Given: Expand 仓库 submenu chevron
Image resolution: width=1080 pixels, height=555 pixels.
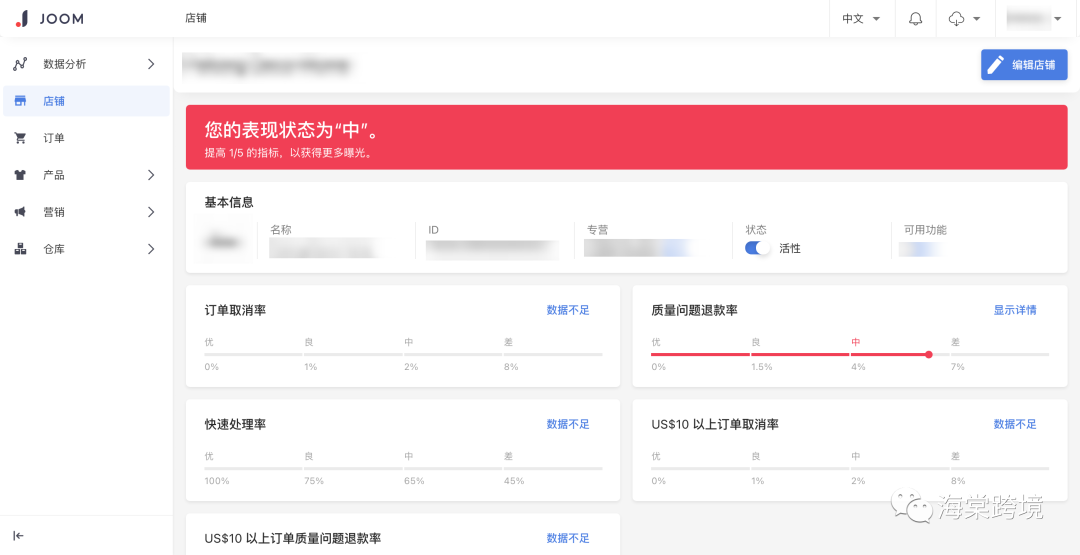Looking at the screenshot, I should click(x=151, y=249).
